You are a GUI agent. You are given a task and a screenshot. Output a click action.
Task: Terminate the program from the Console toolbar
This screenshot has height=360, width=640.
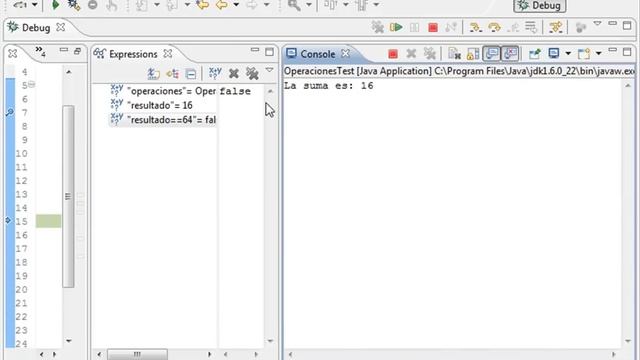[393, 54]
